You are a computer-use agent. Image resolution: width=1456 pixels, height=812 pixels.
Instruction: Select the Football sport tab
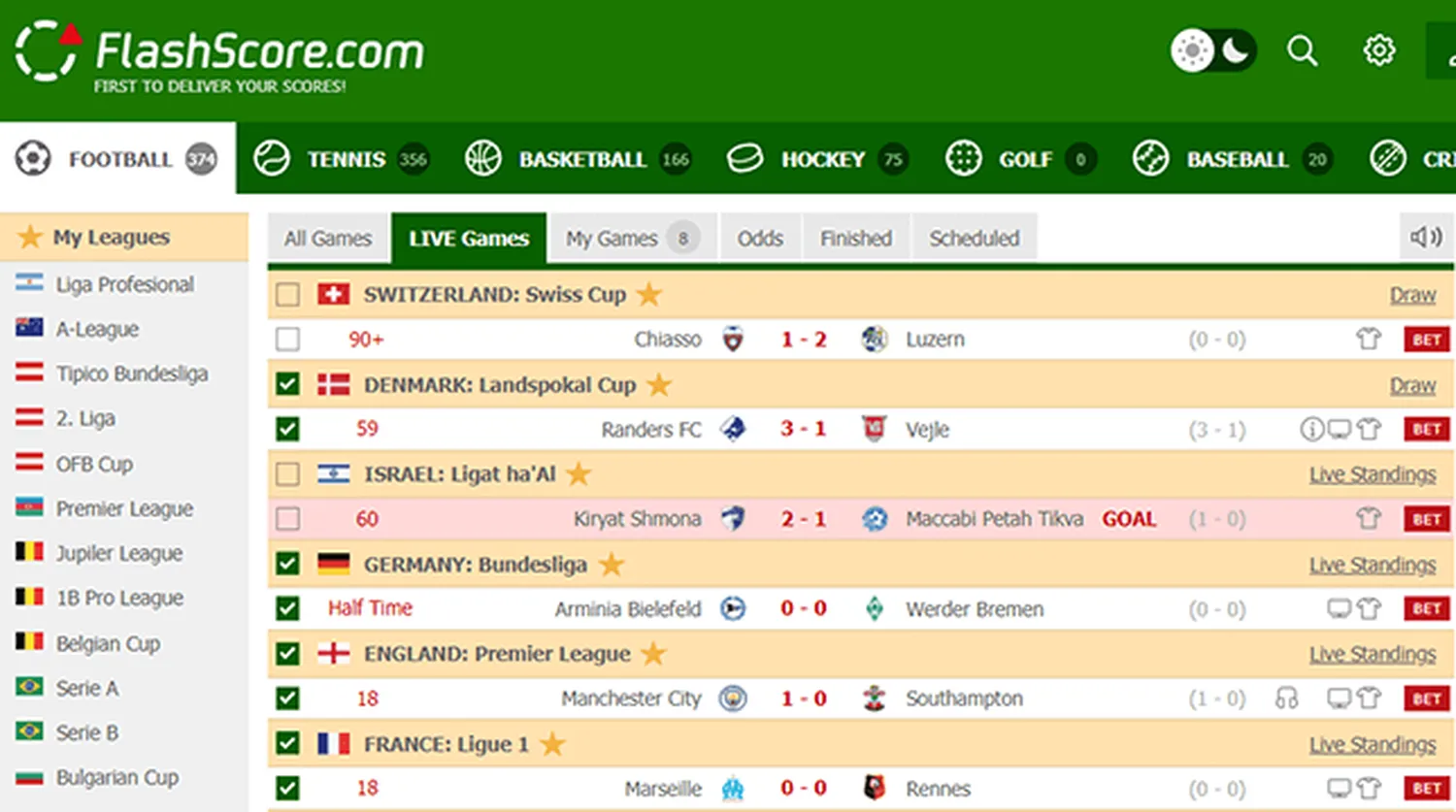117,158
